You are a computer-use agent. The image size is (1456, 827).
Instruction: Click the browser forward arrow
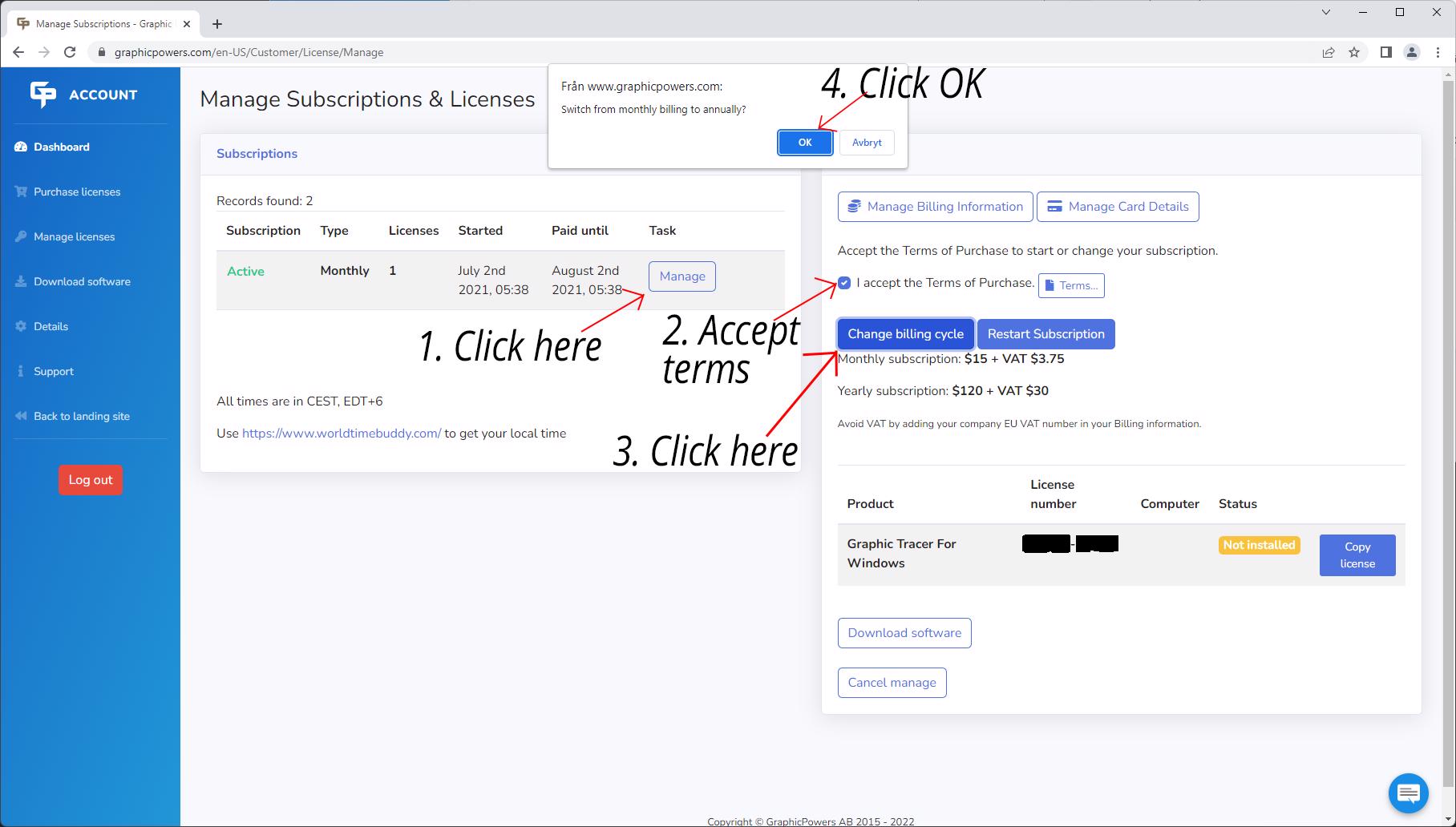(44, 52)
